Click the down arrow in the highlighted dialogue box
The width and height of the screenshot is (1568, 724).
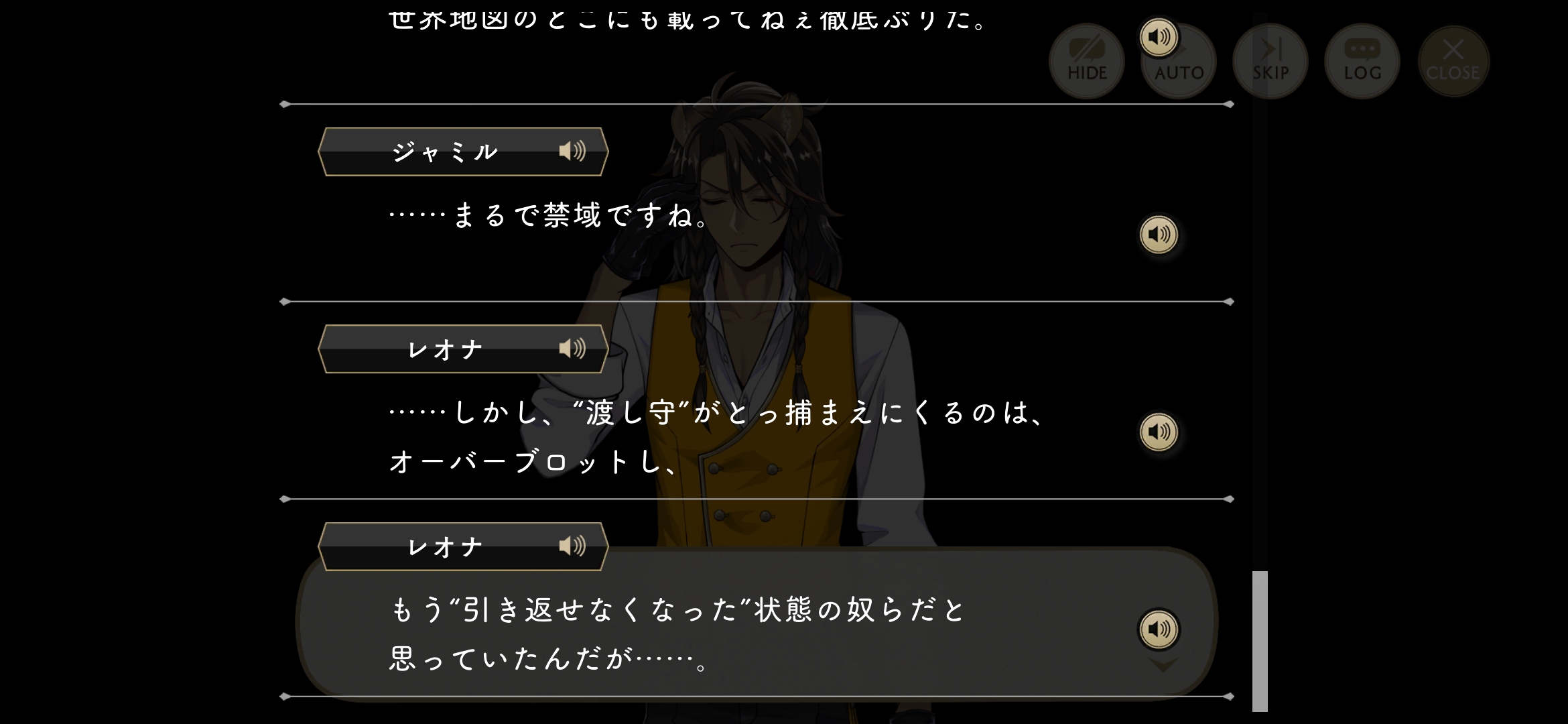[1163, 666]
